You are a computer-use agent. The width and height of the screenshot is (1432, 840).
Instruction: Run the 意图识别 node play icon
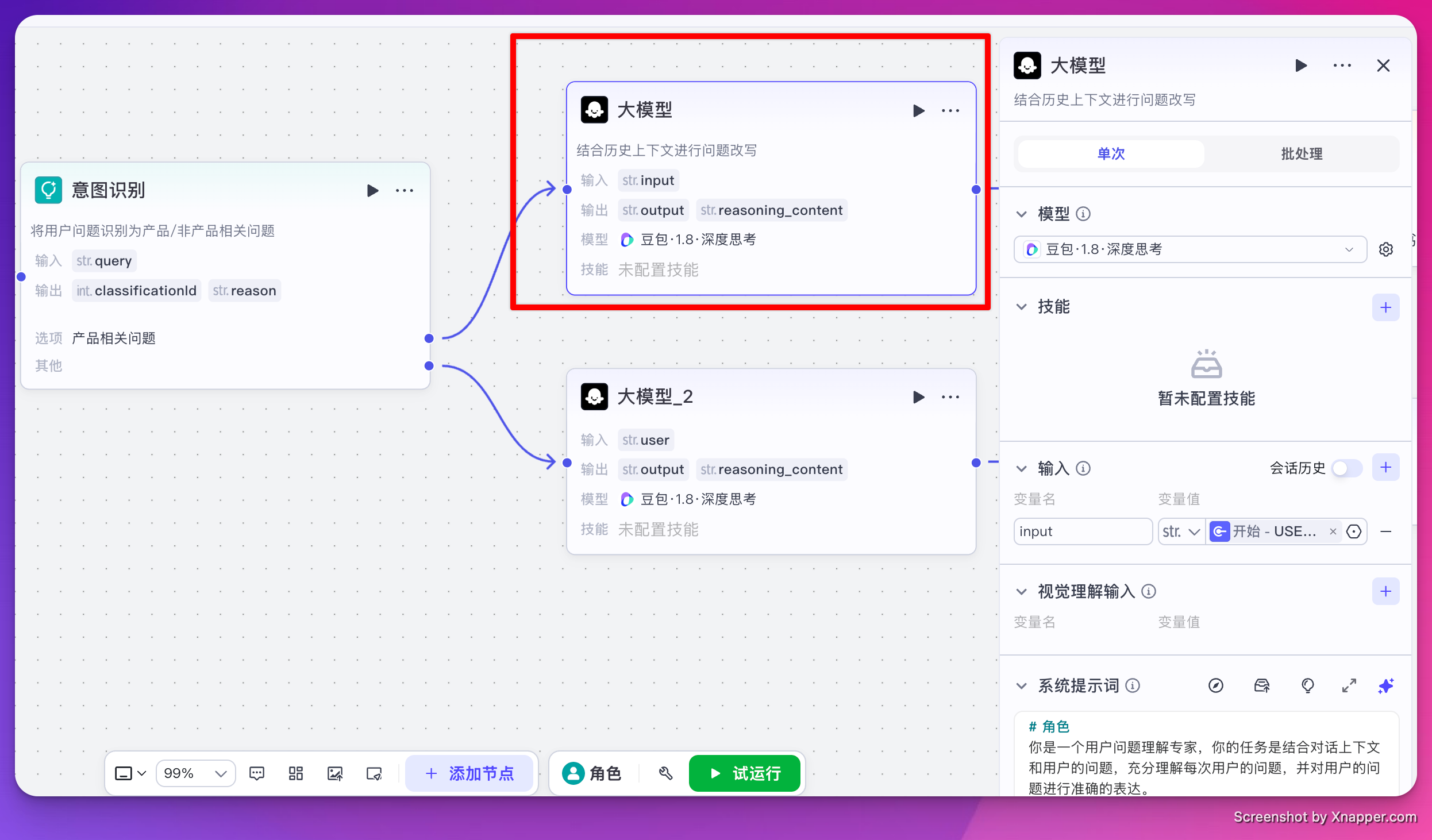[372, 190]
